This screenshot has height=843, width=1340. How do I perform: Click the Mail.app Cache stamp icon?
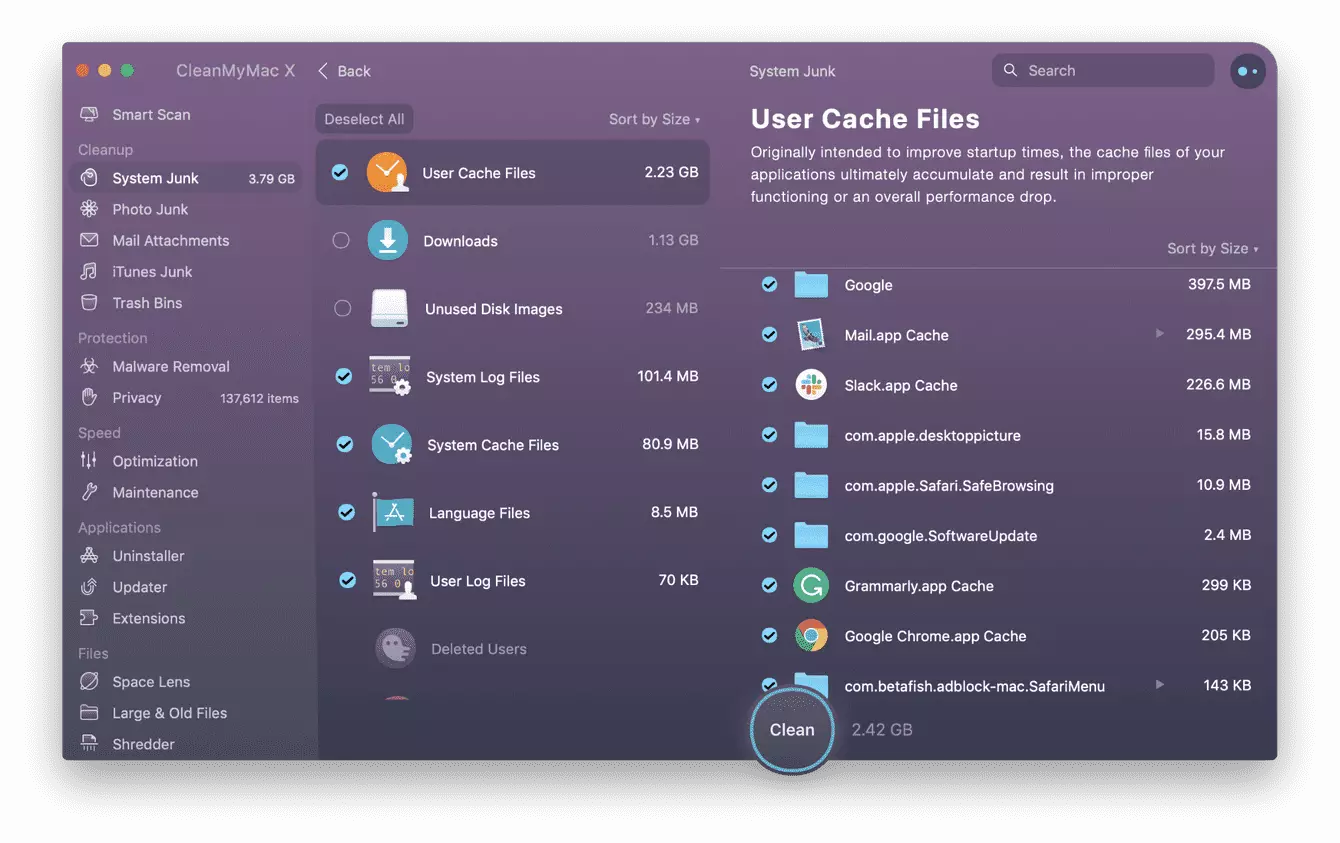[x=811, y=335]
